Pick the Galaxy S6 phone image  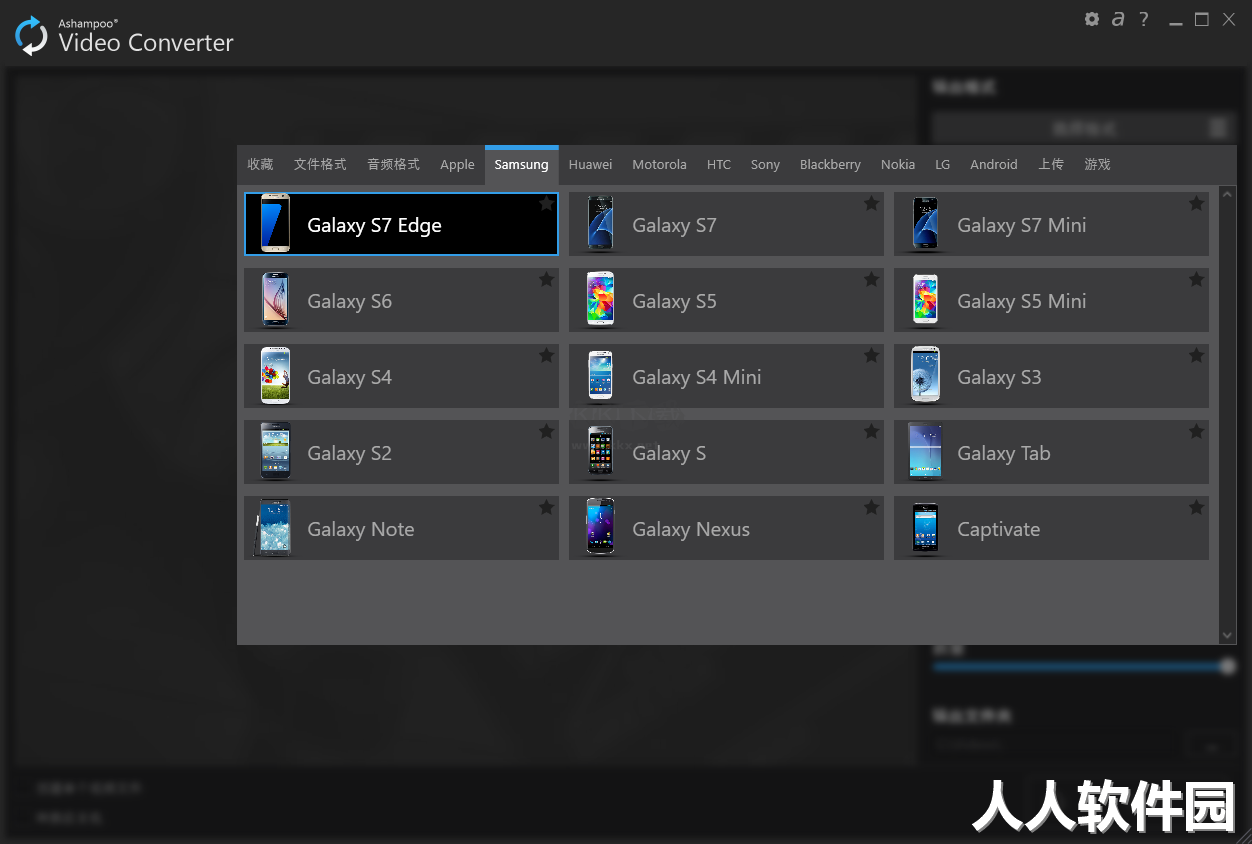click(275, 300)
